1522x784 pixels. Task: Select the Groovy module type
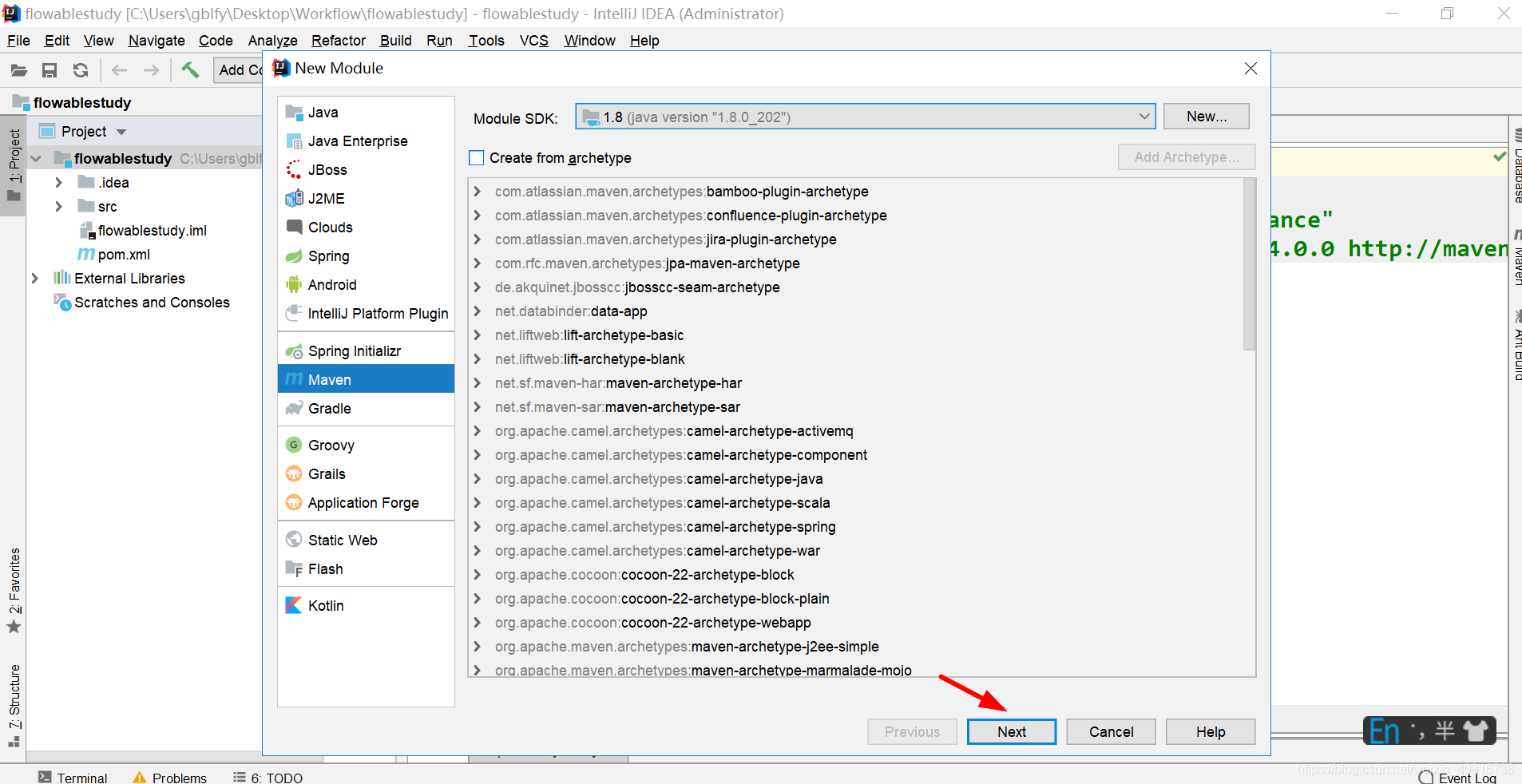366,445
